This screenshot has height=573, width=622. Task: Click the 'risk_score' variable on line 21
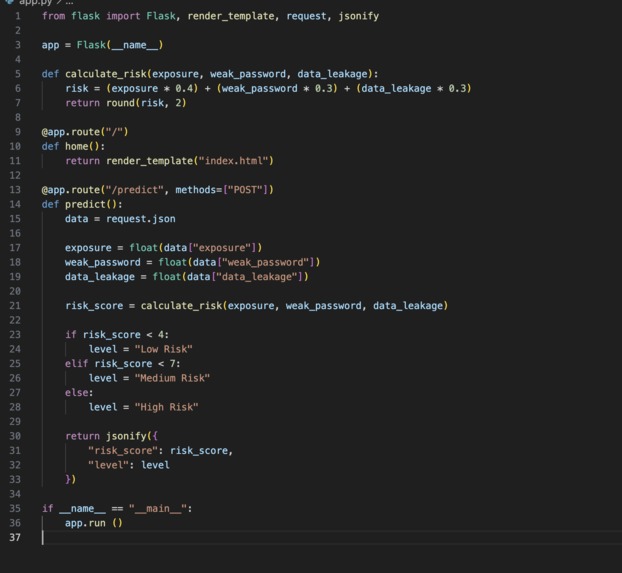94,306
